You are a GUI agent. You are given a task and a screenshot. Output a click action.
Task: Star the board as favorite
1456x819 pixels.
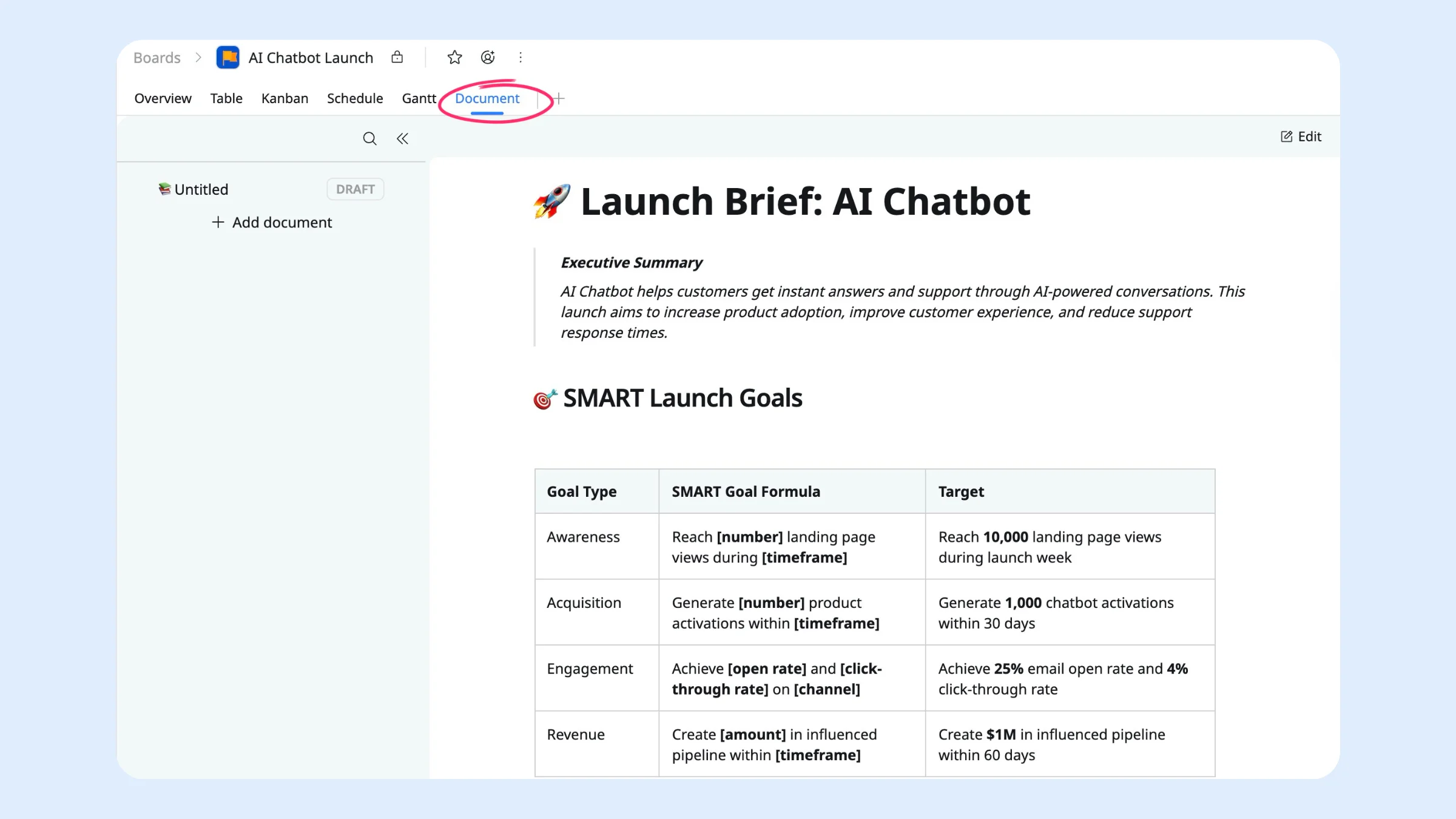tap(454, 57)
